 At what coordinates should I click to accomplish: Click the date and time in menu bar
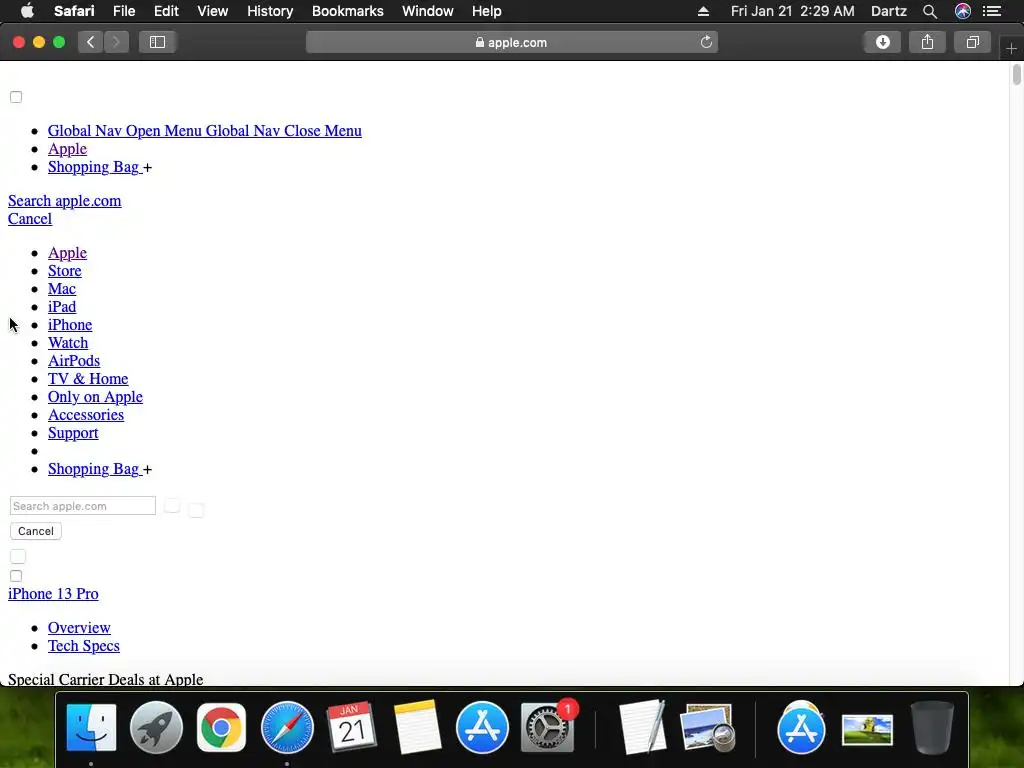point(792,11)
